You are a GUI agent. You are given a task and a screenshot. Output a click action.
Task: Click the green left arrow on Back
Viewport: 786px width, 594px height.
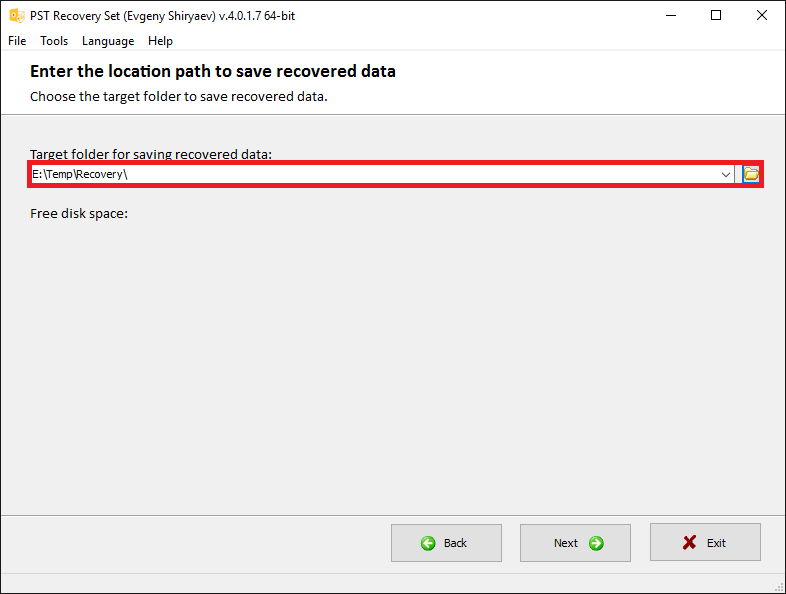(428, 543)
